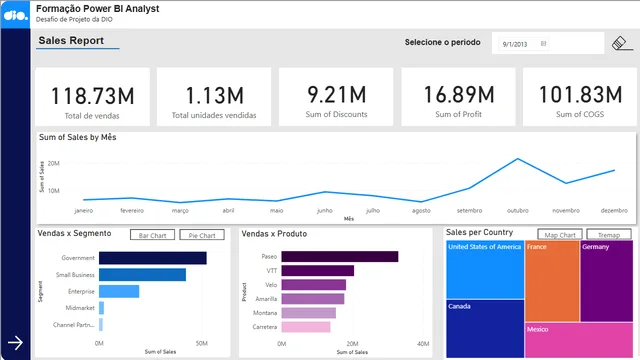640x360 pixels.
Task: Click the DIO logo icon
Action: pyautogui.click(x=16, y=15)
